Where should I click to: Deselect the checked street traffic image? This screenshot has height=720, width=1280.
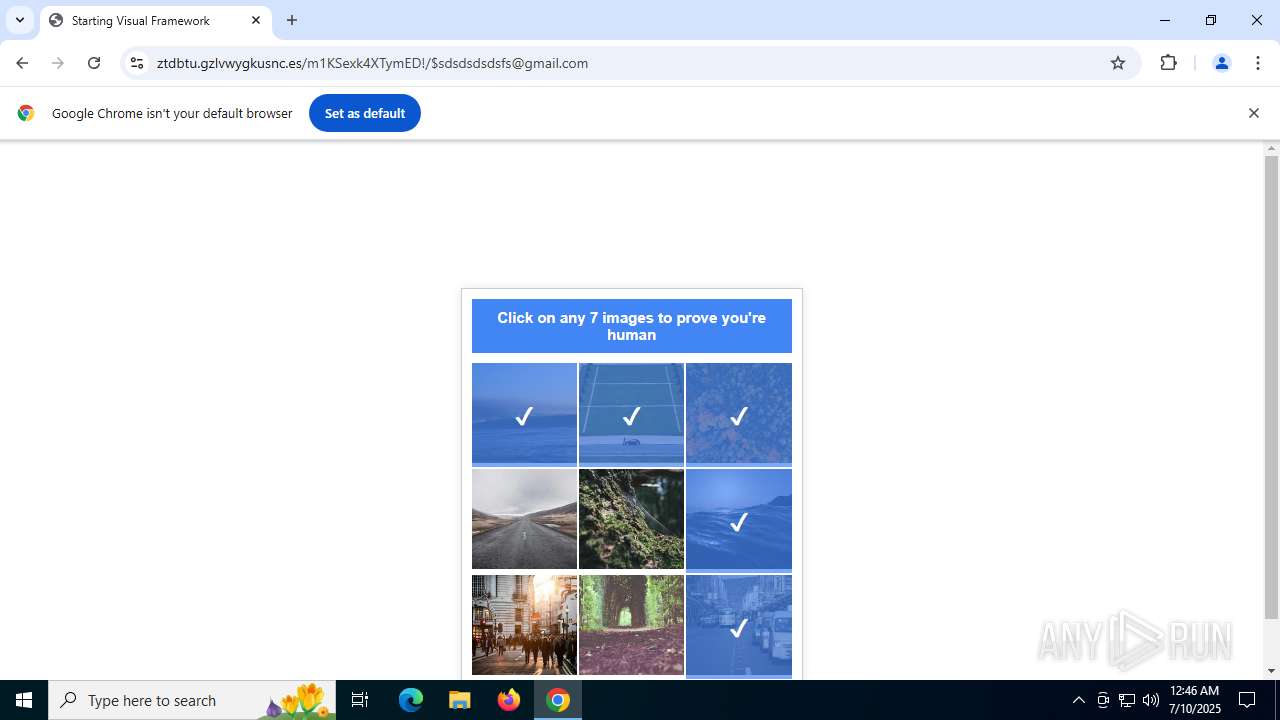click(x=738, y=626)
